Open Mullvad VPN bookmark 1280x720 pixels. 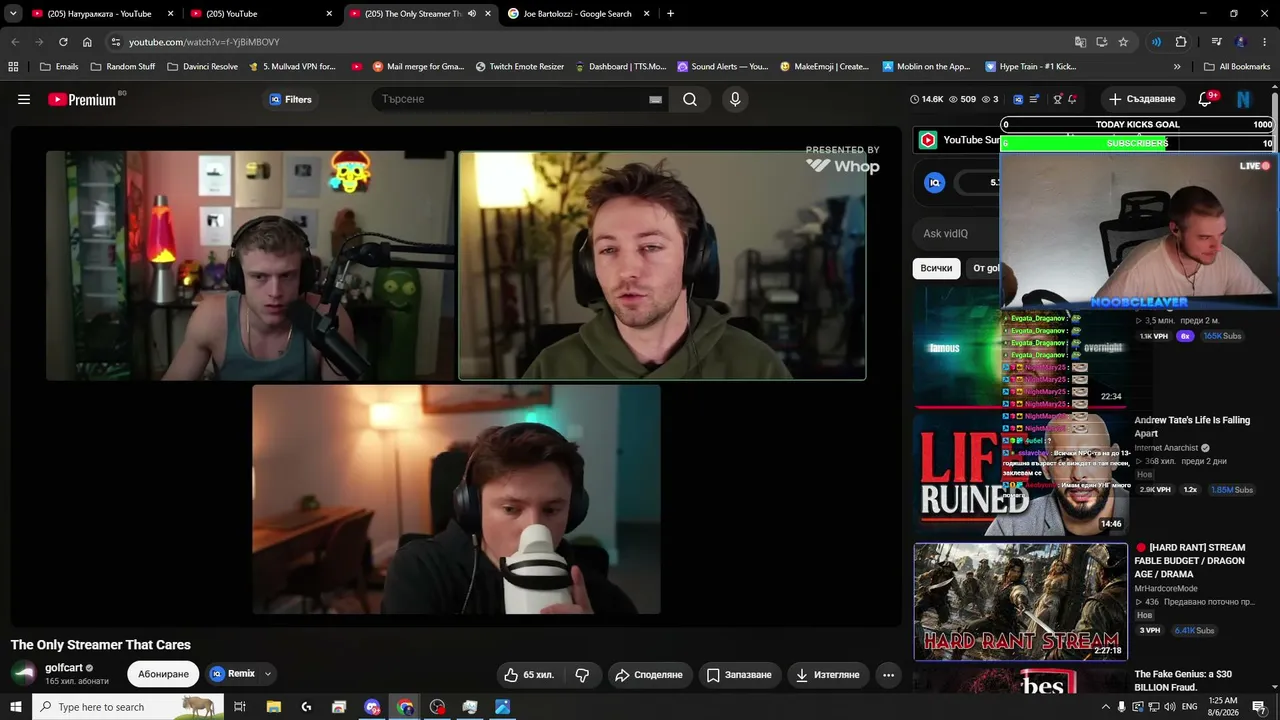[x=292, y=67]
